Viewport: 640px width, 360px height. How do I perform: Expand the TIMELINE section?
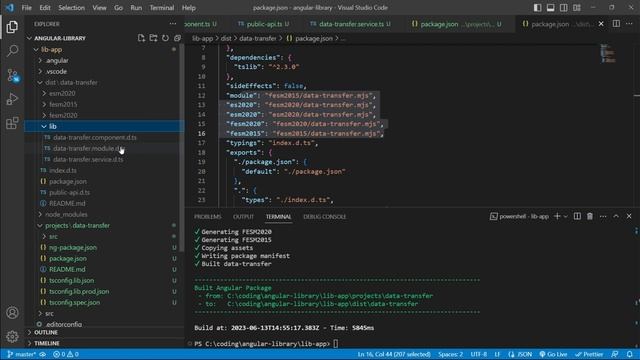47,343
